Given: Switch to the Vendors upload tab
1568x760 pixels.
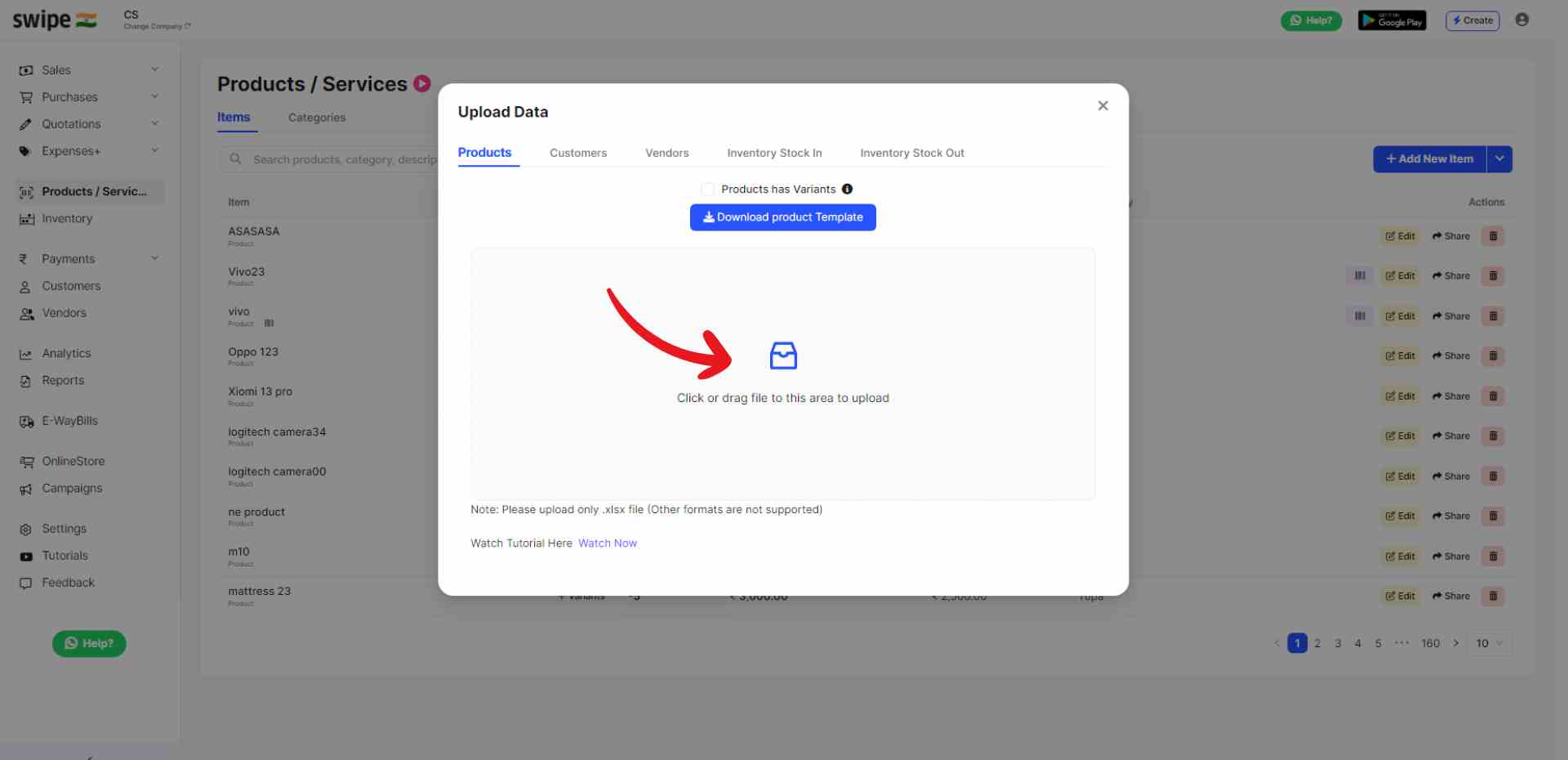Looking at the screenshot, I should pyautogui.click(x=666, y=153).
